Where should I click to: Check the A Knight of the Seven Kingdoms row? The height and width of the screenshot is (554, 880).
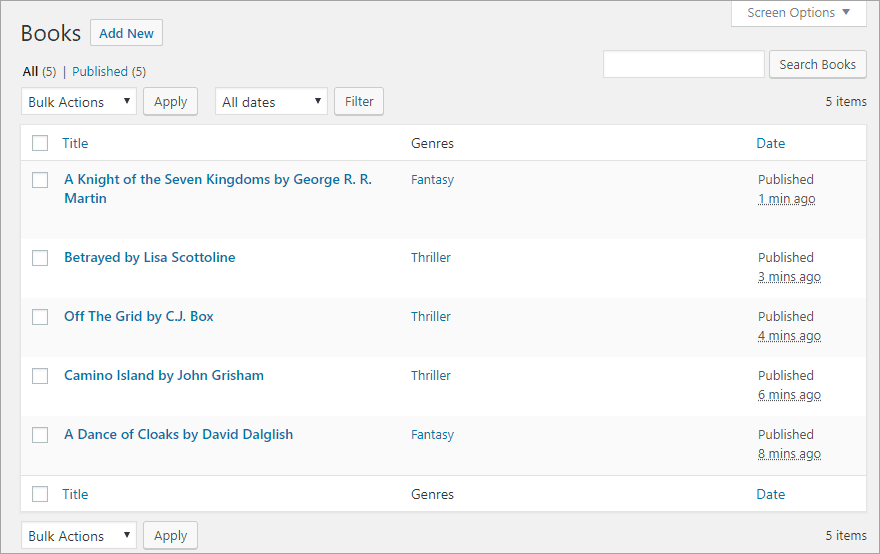(40, 180)
